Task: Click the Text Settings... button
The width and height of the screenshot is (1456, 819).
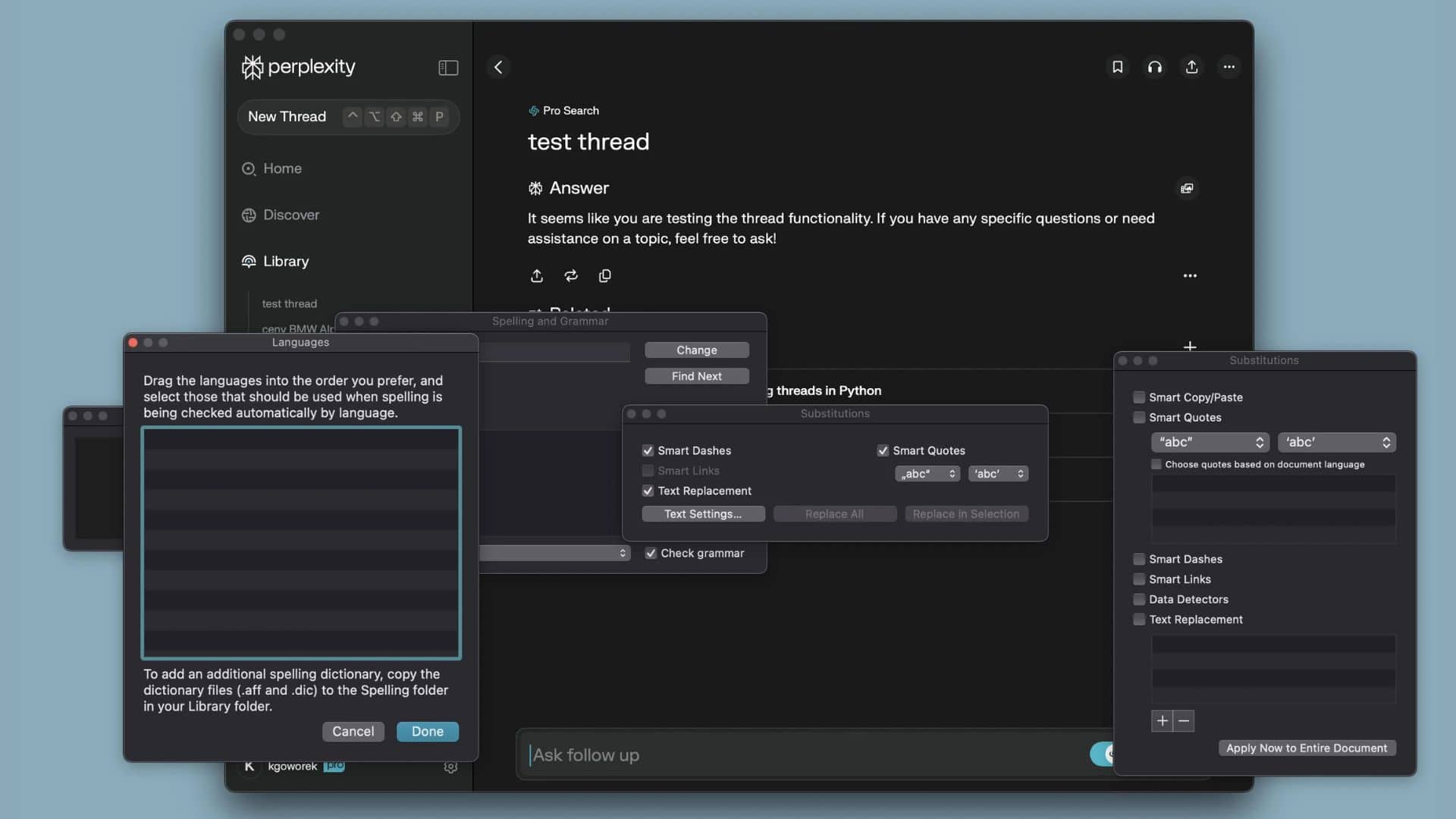Action: 702,513
